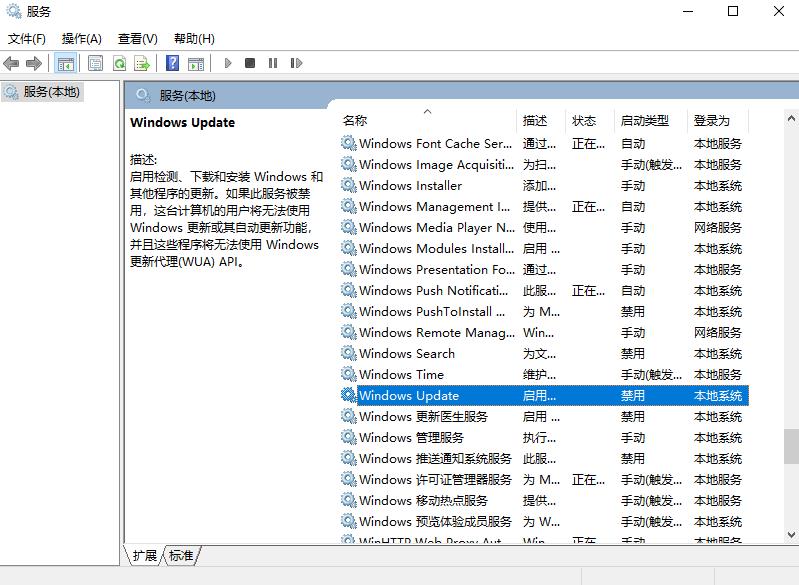Image resolution: width=799 pixels, height=585 pixels.
Task: Sort by the 启动类型 column header
Action: tap(644, 120)
